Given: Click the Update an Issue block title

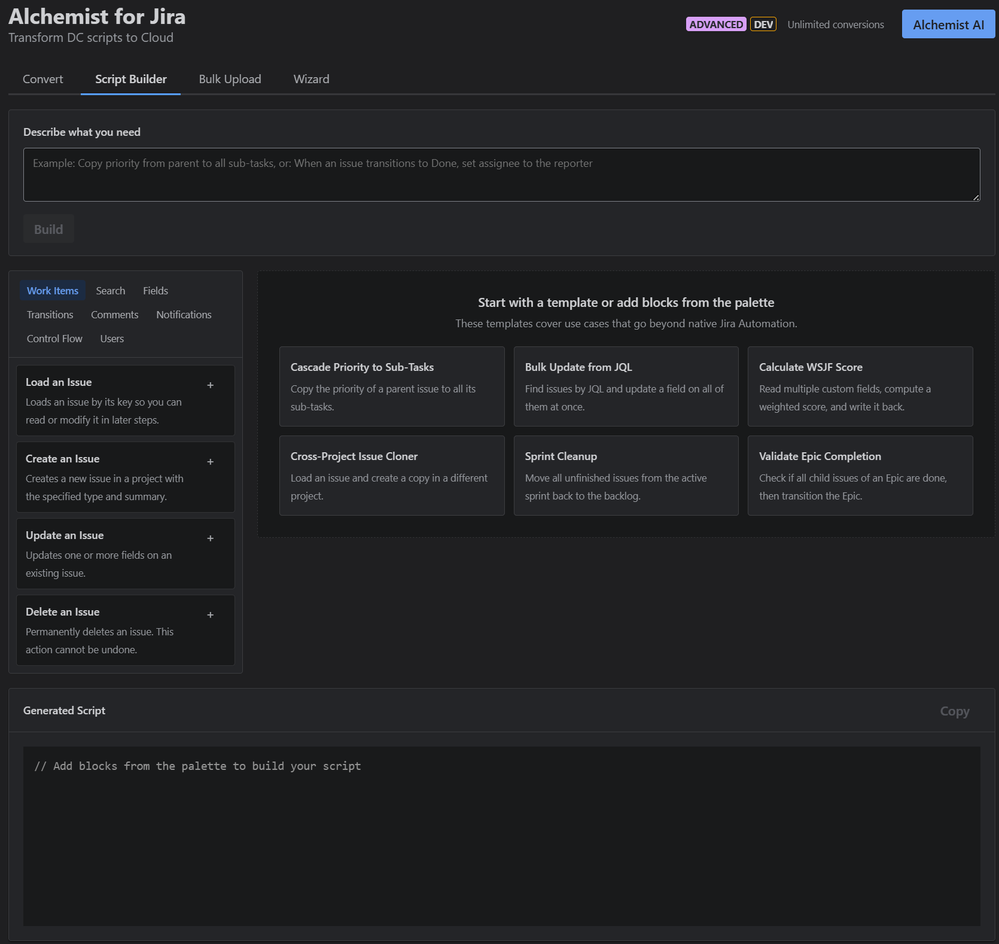Looking at the screenshot, I should (x=64, y=535).
